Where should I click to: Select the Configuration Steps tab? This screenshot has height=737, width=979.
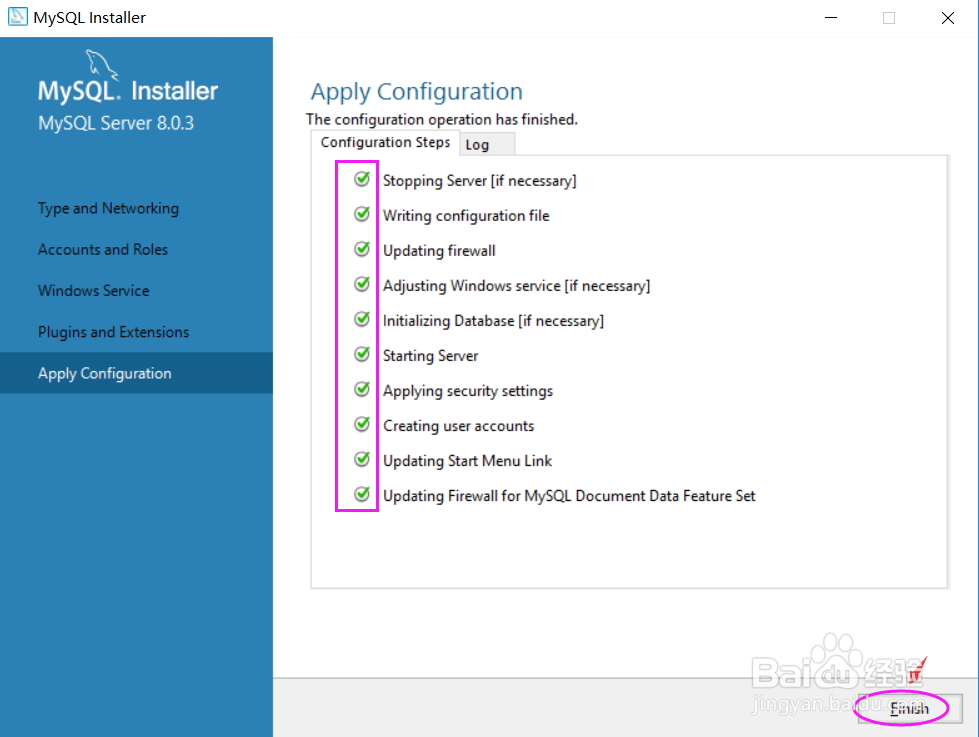tap(385, 142)
